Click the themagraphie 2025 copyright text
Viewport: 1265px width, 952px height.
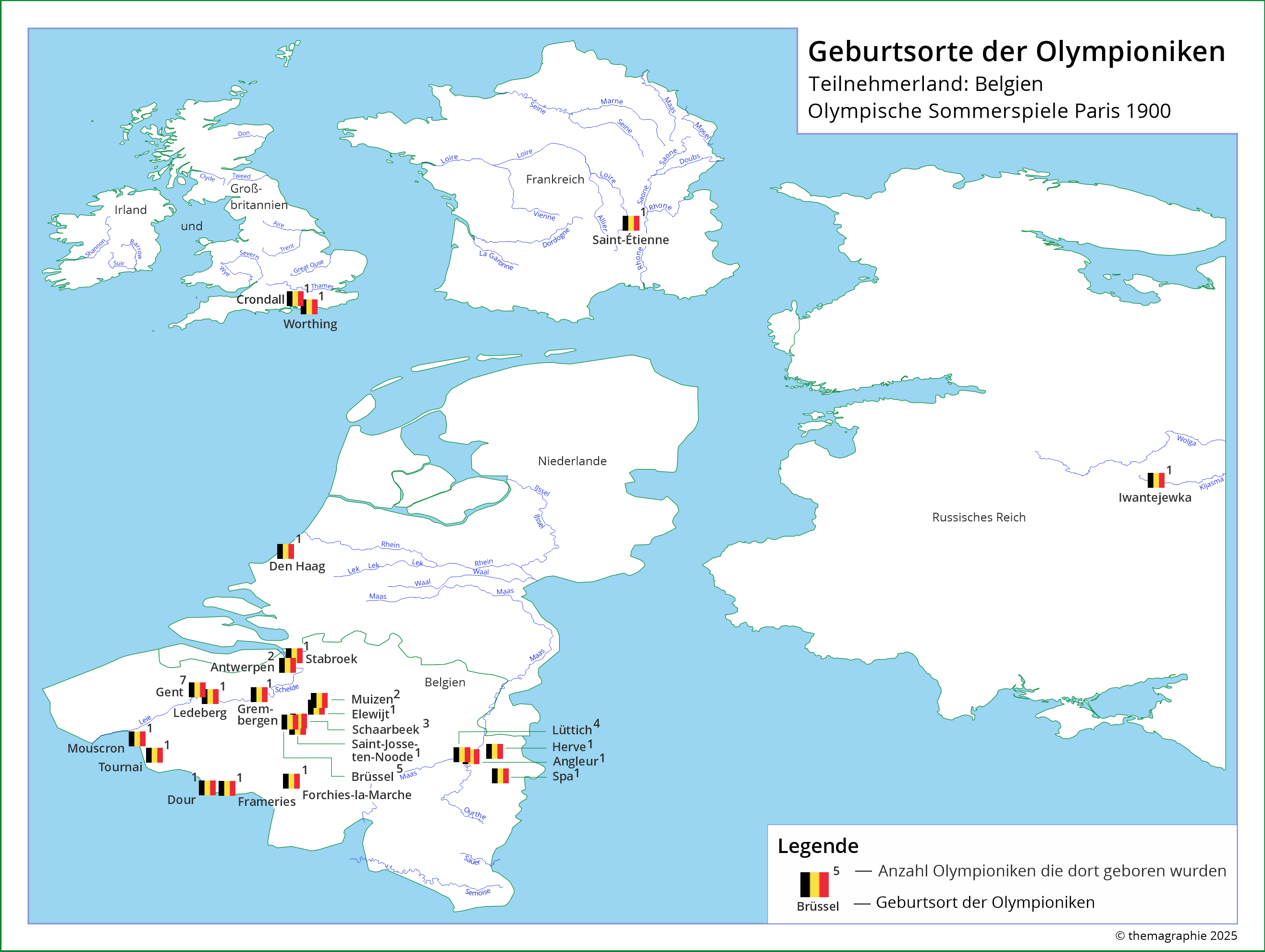pos(1176,935)
